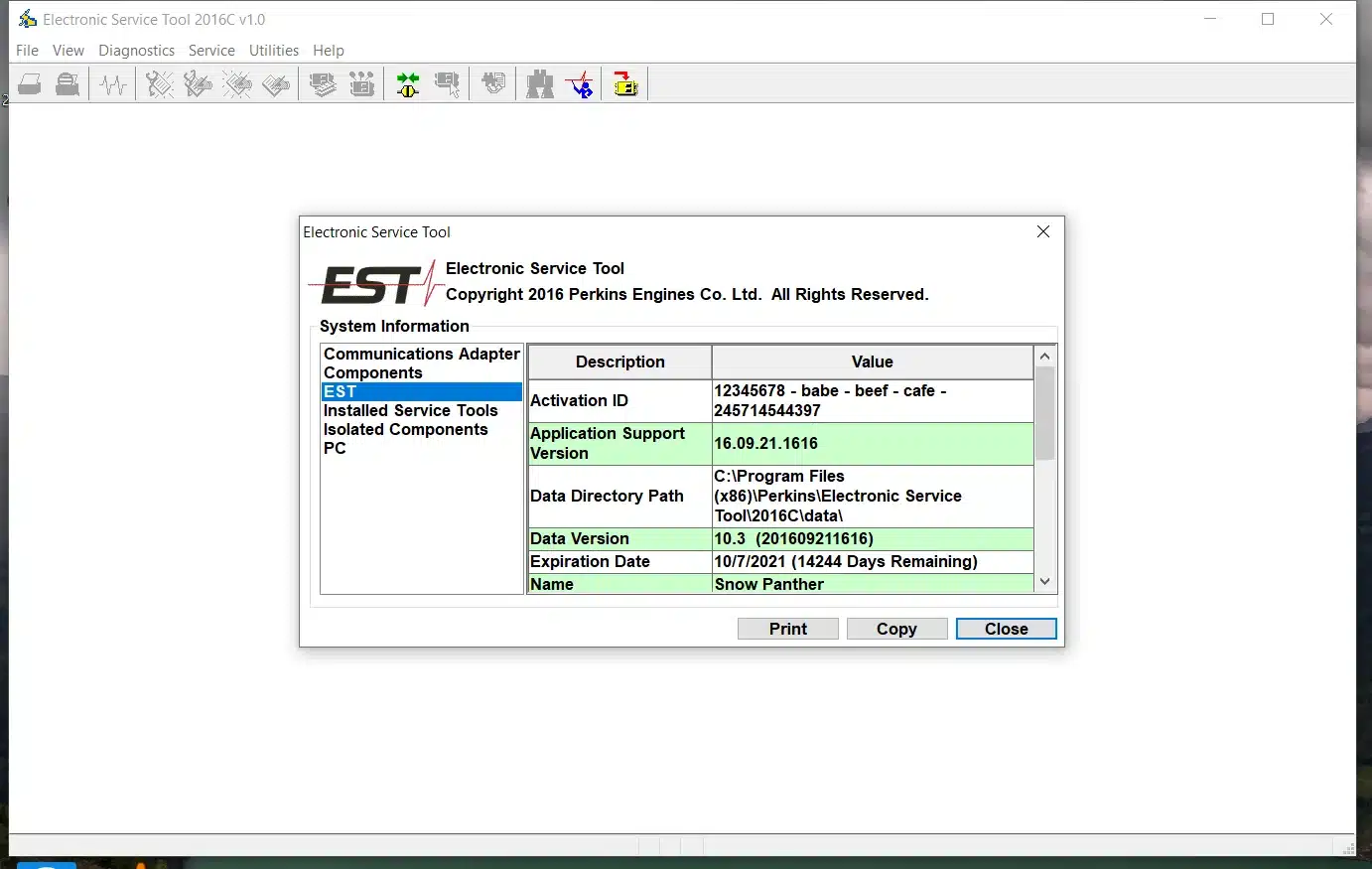Click the stethoscope diagnostic codes icon

(x=159, y=84)
